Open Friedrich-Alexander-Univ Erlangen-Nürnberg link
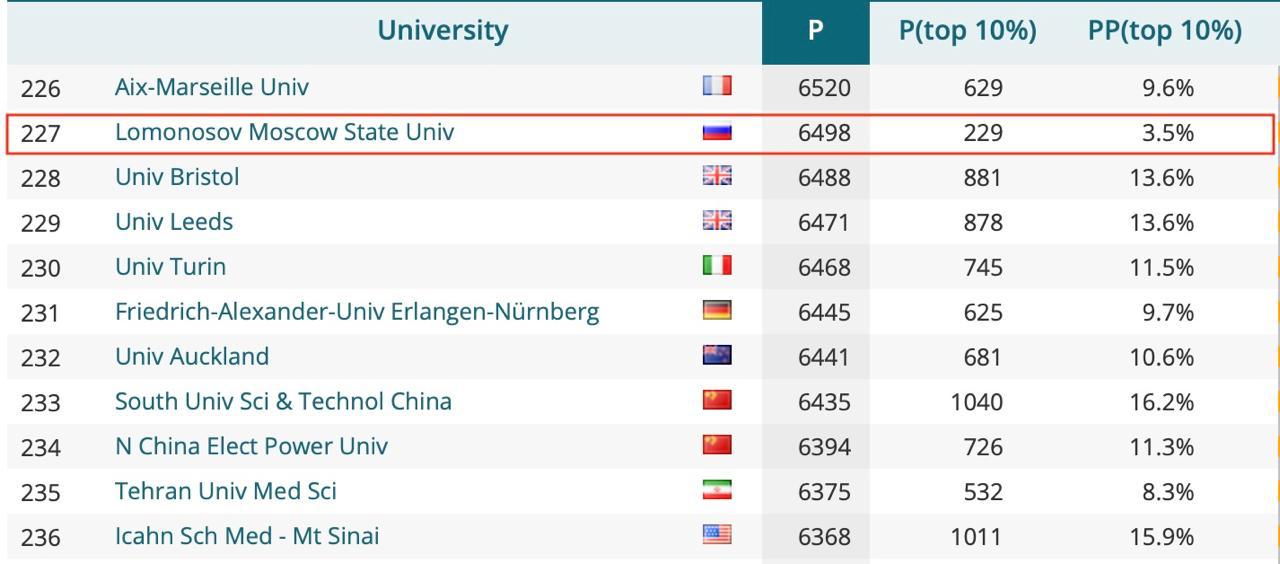This screenshot has height=564, width=1280. (x=357, y=312)
